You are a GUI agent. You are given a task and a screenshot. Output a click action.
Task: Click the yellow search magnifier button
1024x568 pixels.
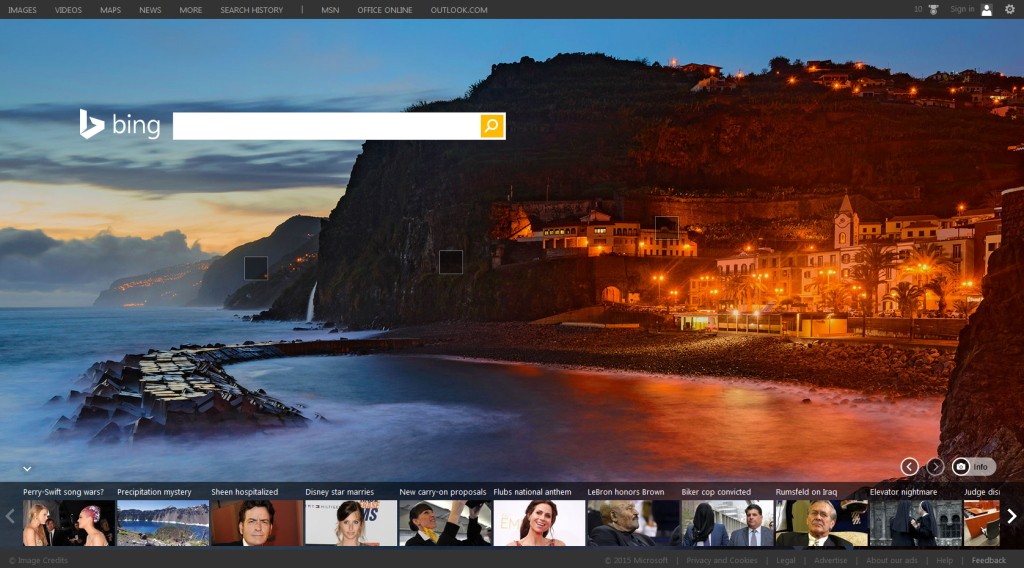pyautogui.click(x=492, y=126)
